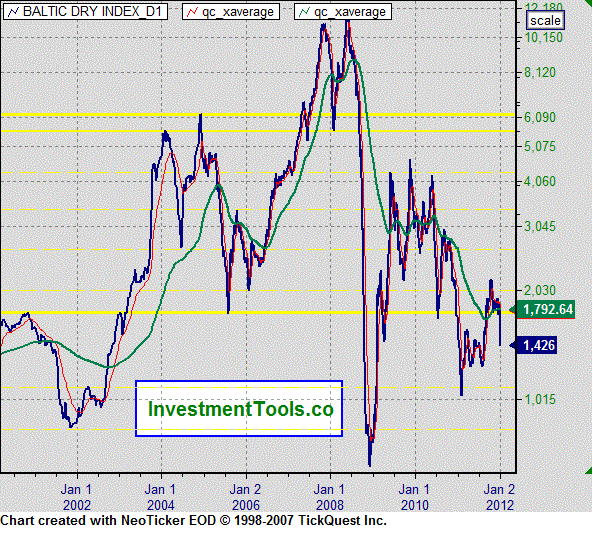Click the 6,090 price axis label

tap(540, 117)
